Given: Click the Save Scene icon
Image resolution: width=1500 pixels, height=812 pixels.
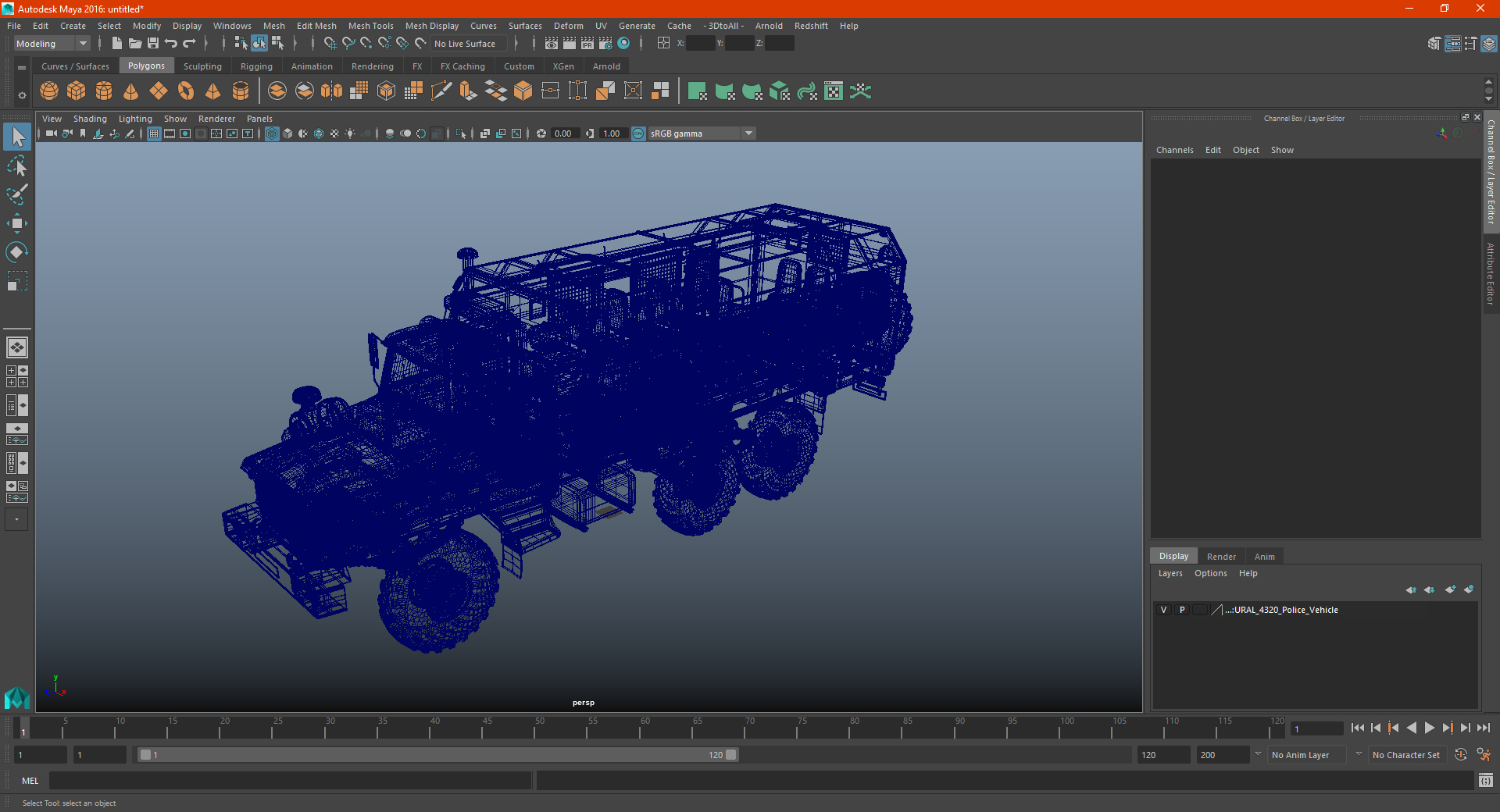Looking at the screenshot, I should (153, 44).
